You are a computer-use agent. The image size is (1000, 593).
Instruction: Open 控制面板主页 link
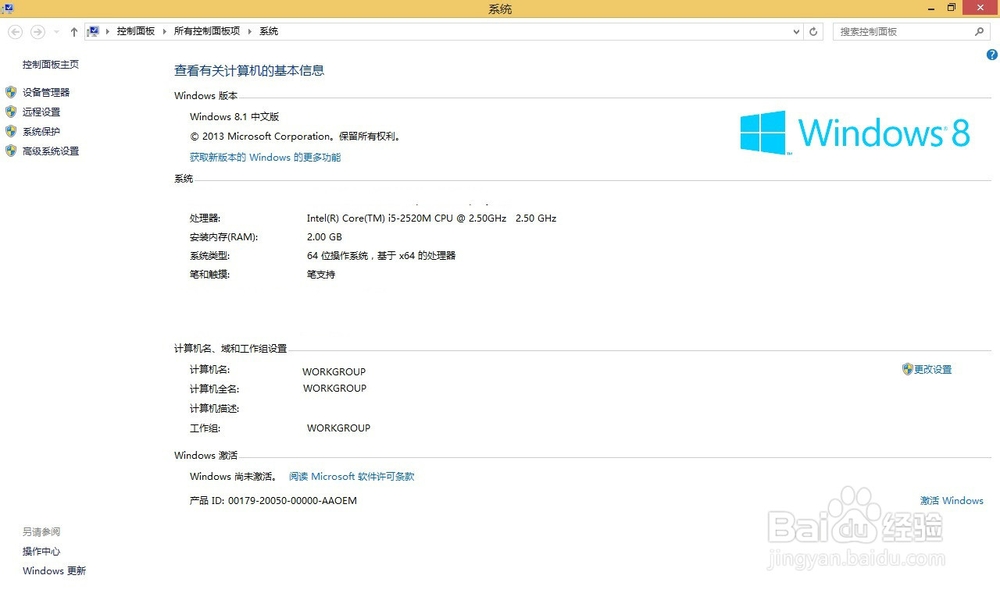pos(50,64)
